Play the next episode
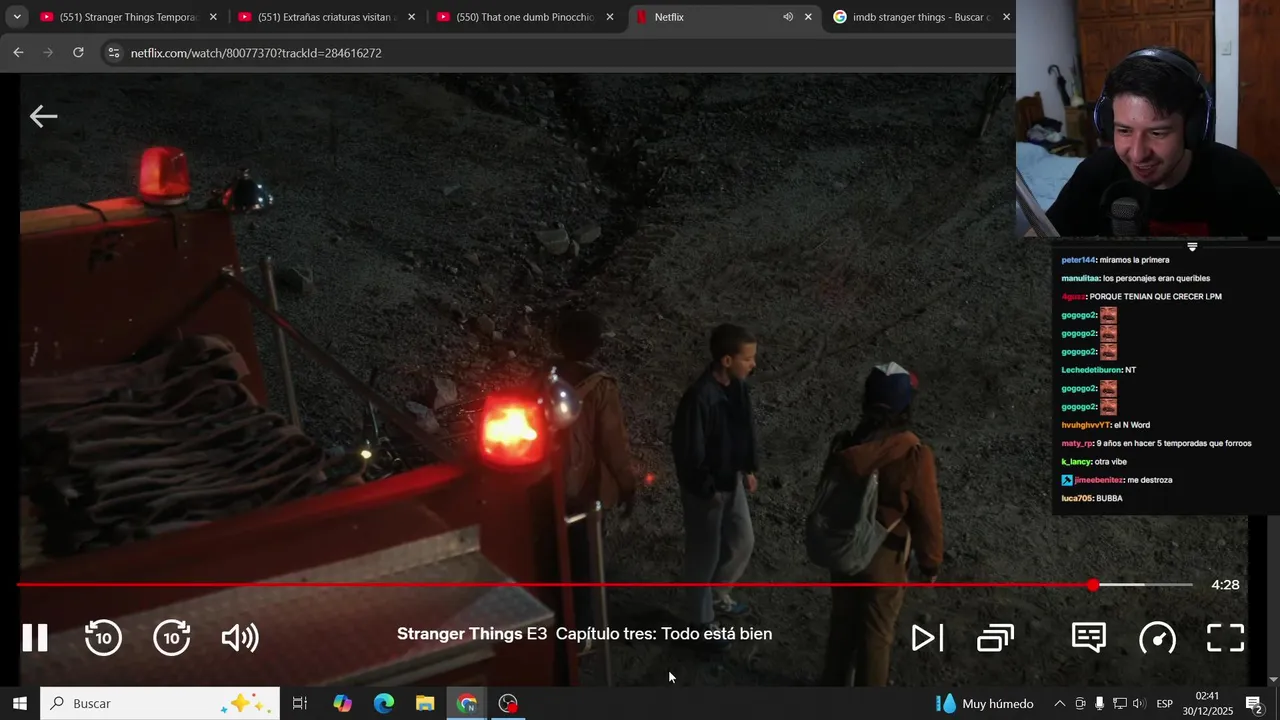1280x720 pixels. point(927,637)
